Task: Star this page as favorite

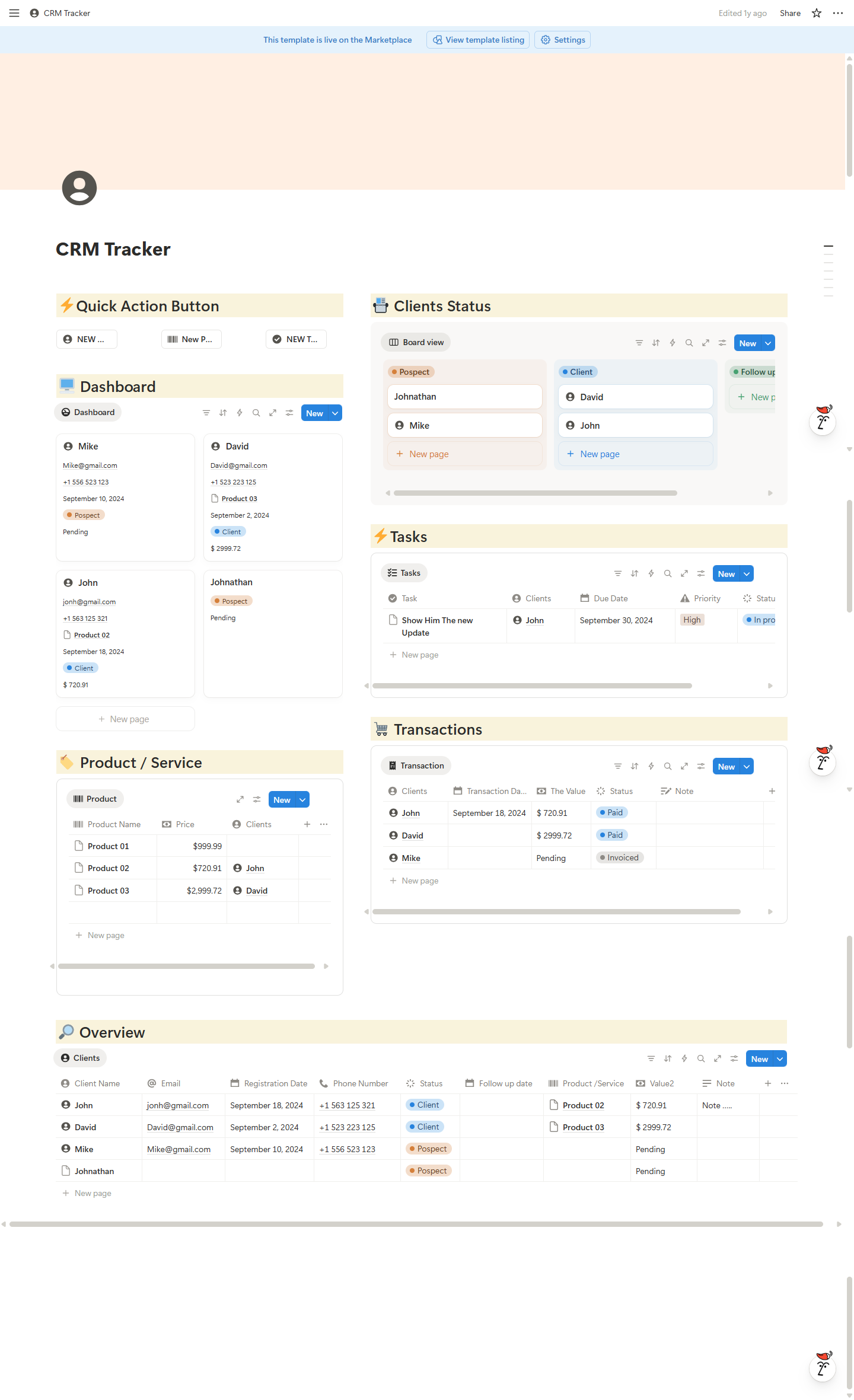Action: pyautogui.click(x=817, y=13)
